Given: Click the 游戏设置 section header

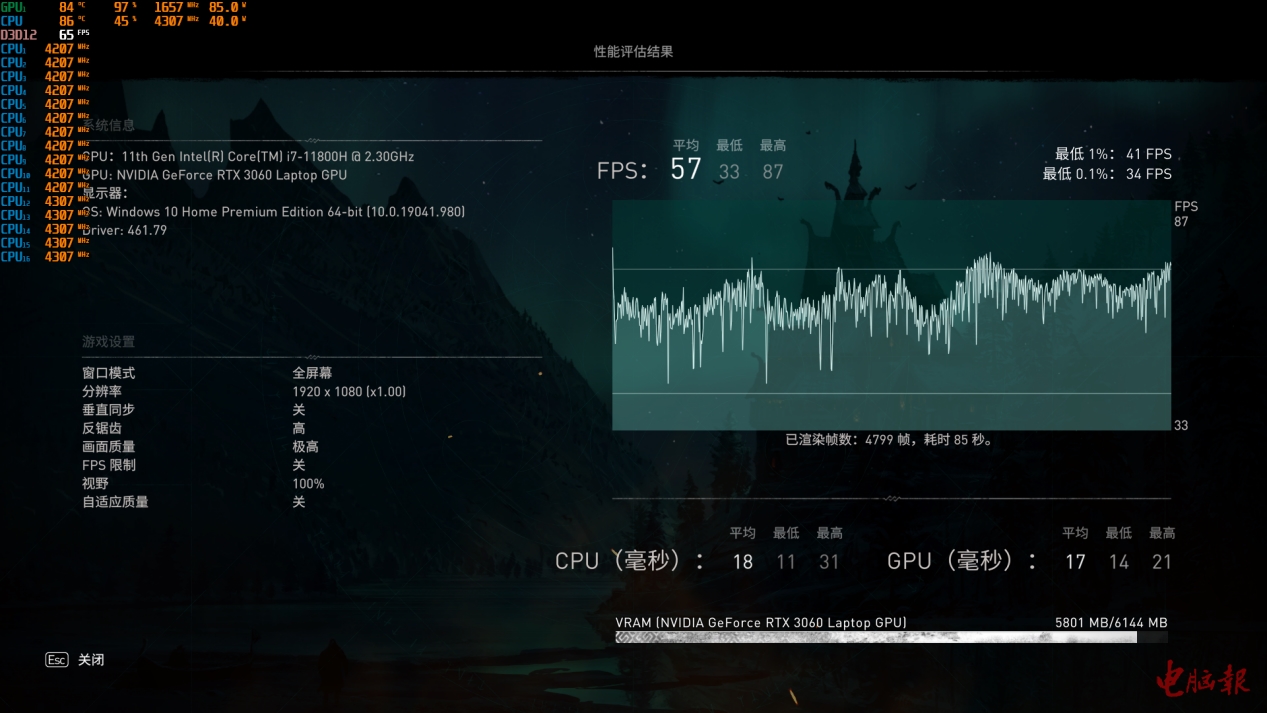Looking at the screenshot, I should tap(108, 342).
